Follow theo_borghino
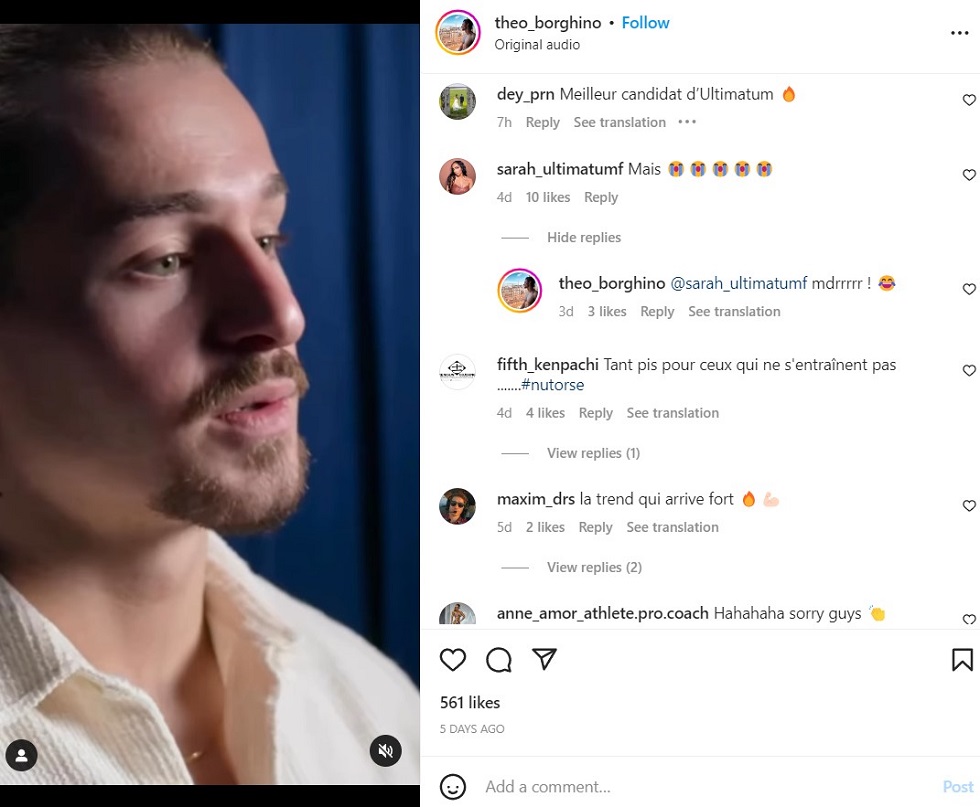 [645, 23]
